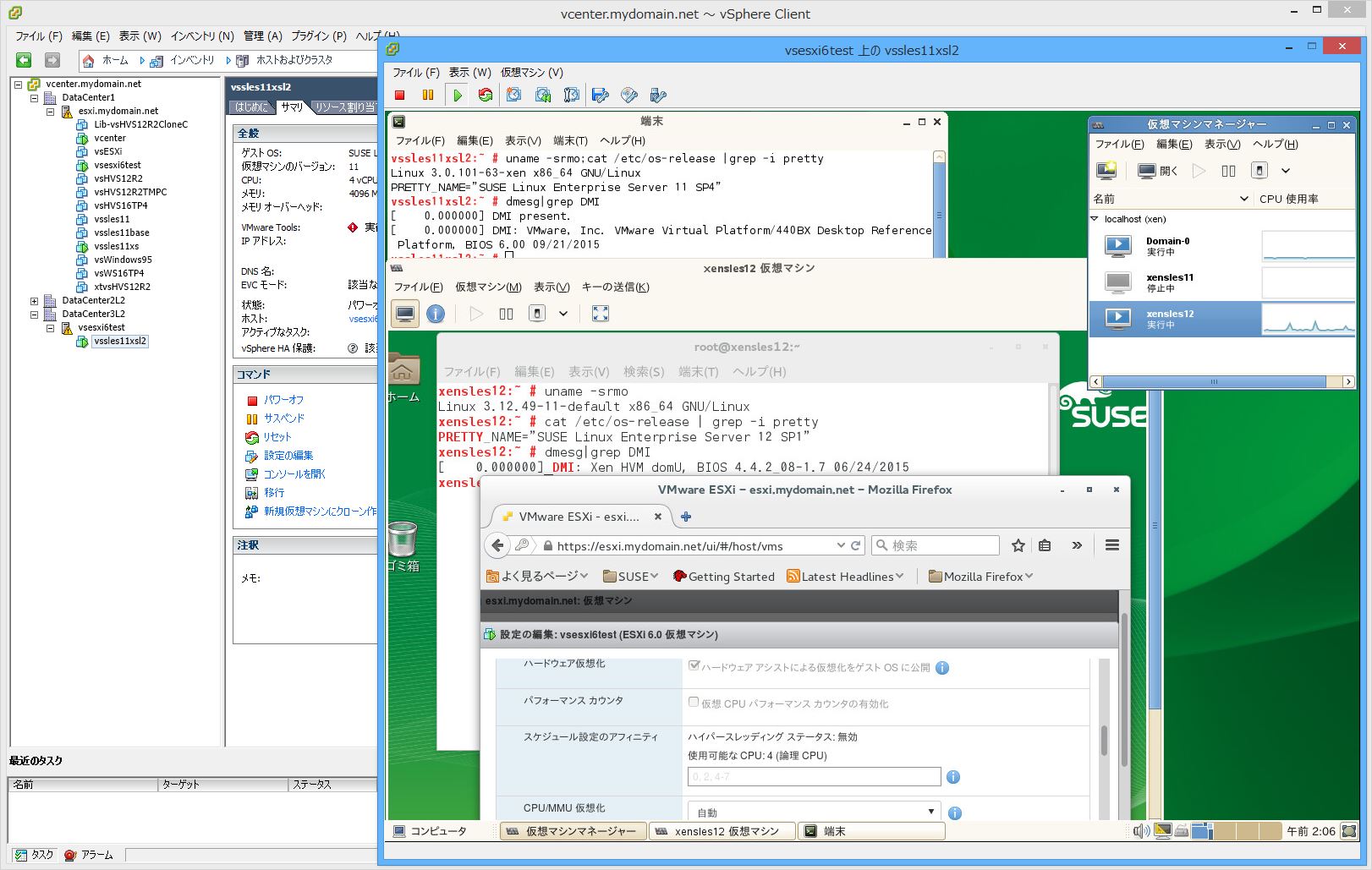Click the 開く button in Virtual Machine Manager

coord(1158,171)
